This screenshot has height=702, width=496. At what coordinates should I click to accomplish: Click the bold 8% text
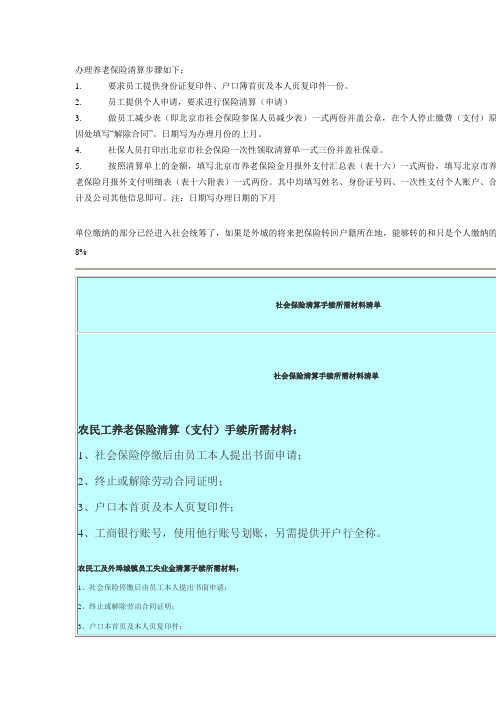point(81,252)
